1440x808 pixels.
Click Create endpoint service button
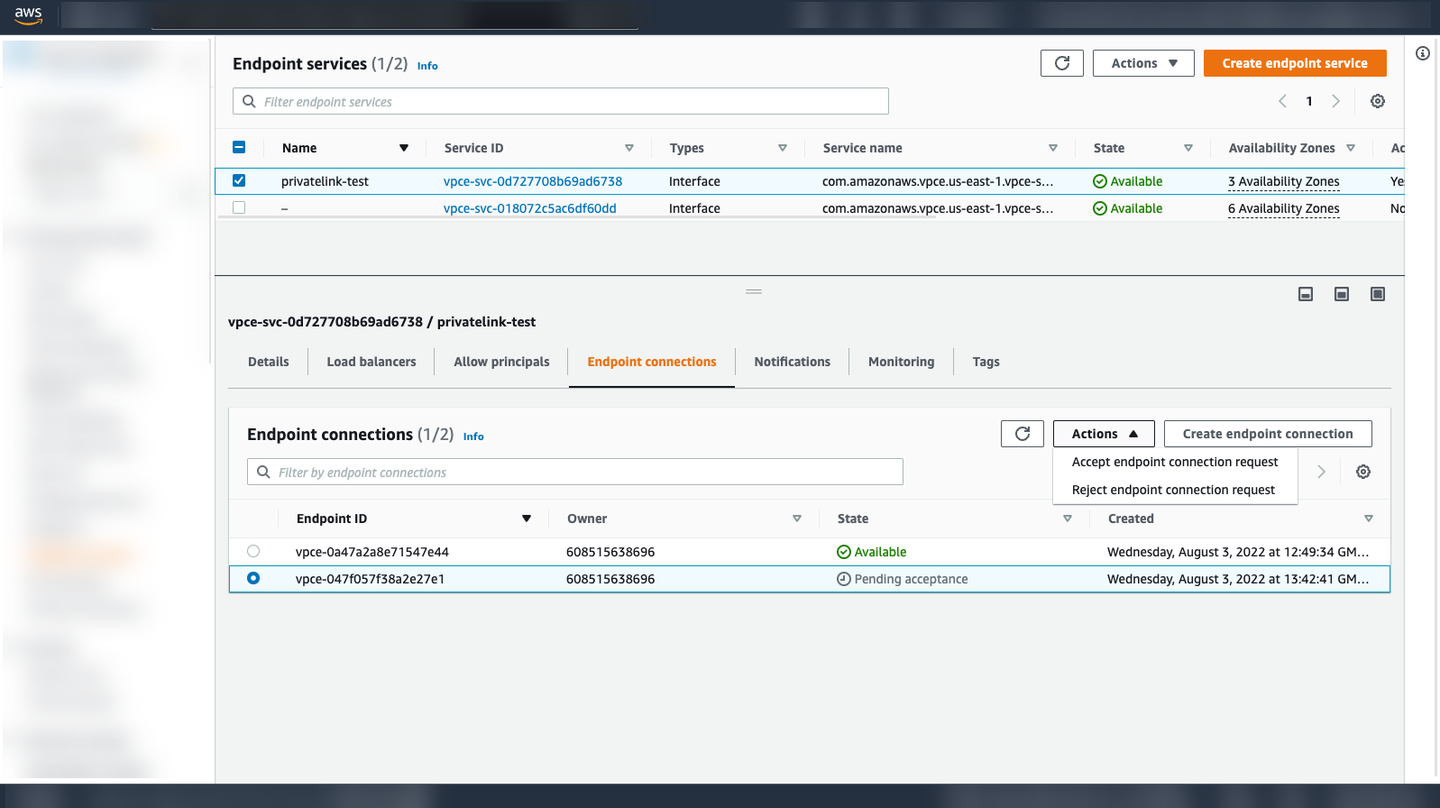1295,63
